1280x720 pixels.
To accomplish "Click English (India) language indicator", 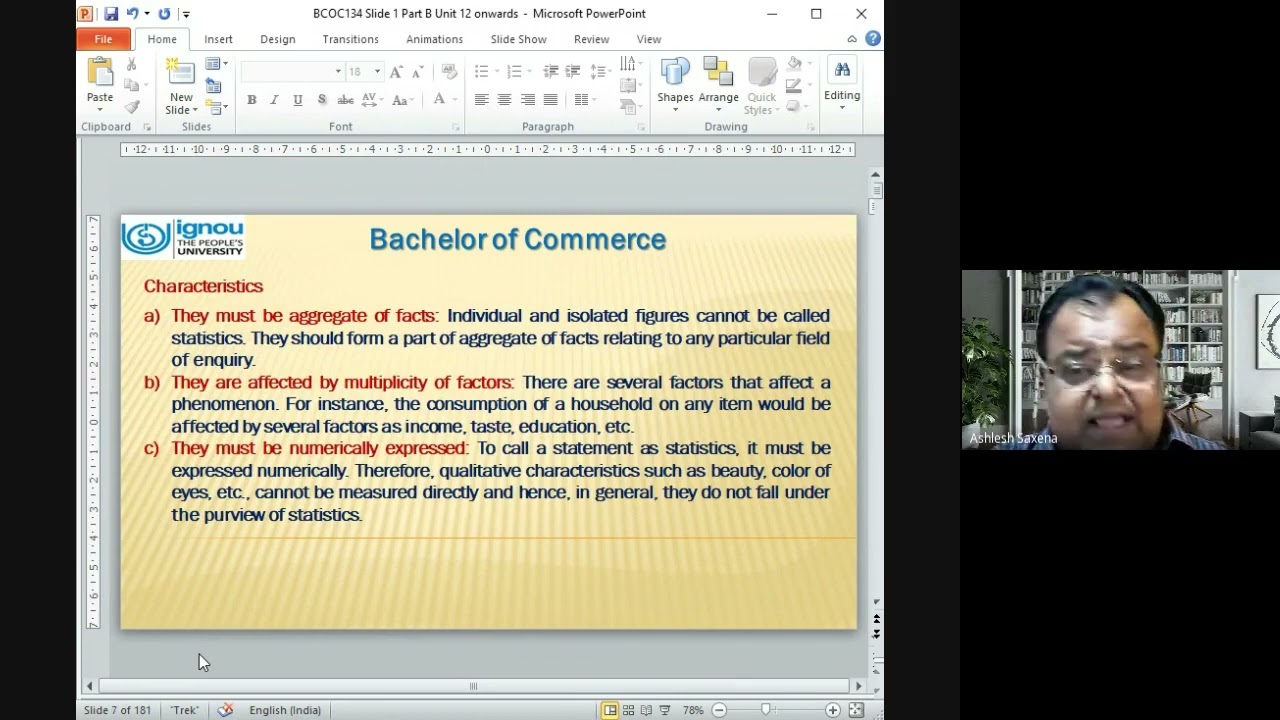I will tap(285, 710).
